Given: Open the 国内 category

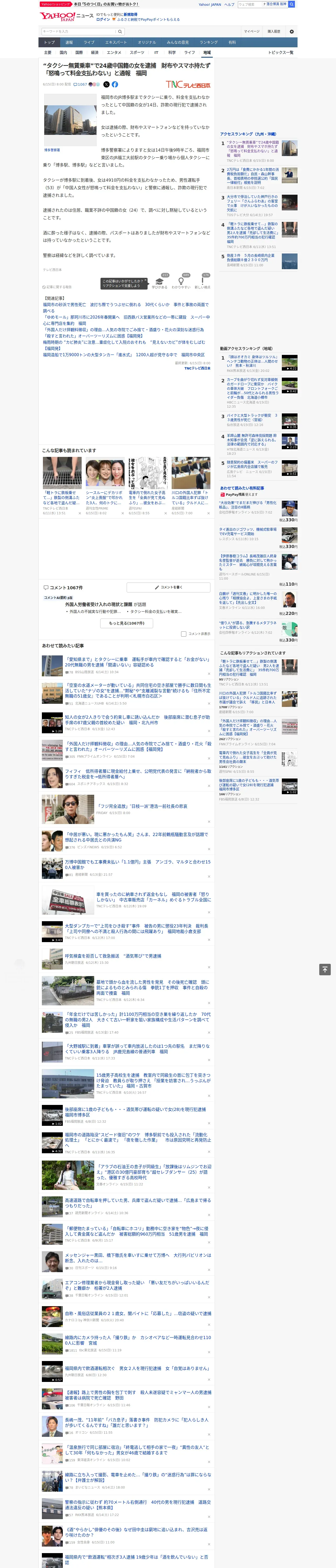Looking at the screenshot, I should (x=63, y=52).
